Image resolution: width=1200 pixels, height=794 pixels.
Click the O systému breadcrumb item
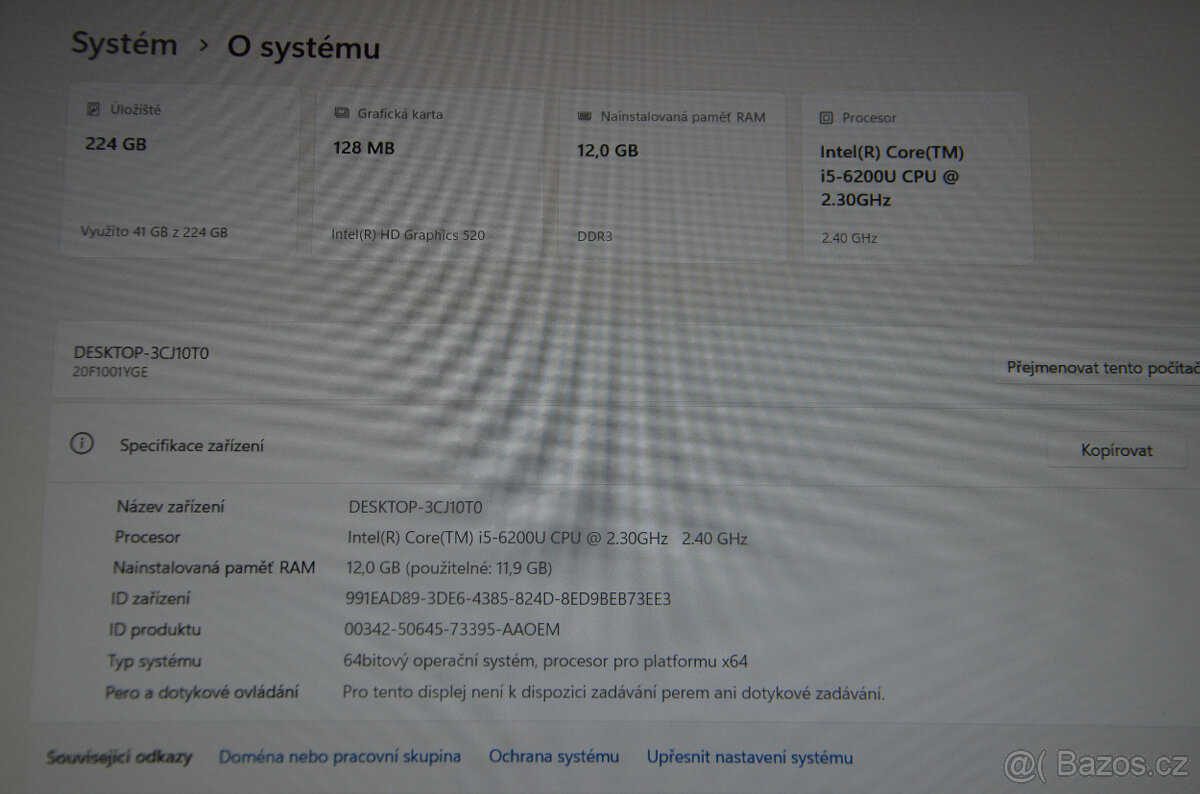(303, 46)
